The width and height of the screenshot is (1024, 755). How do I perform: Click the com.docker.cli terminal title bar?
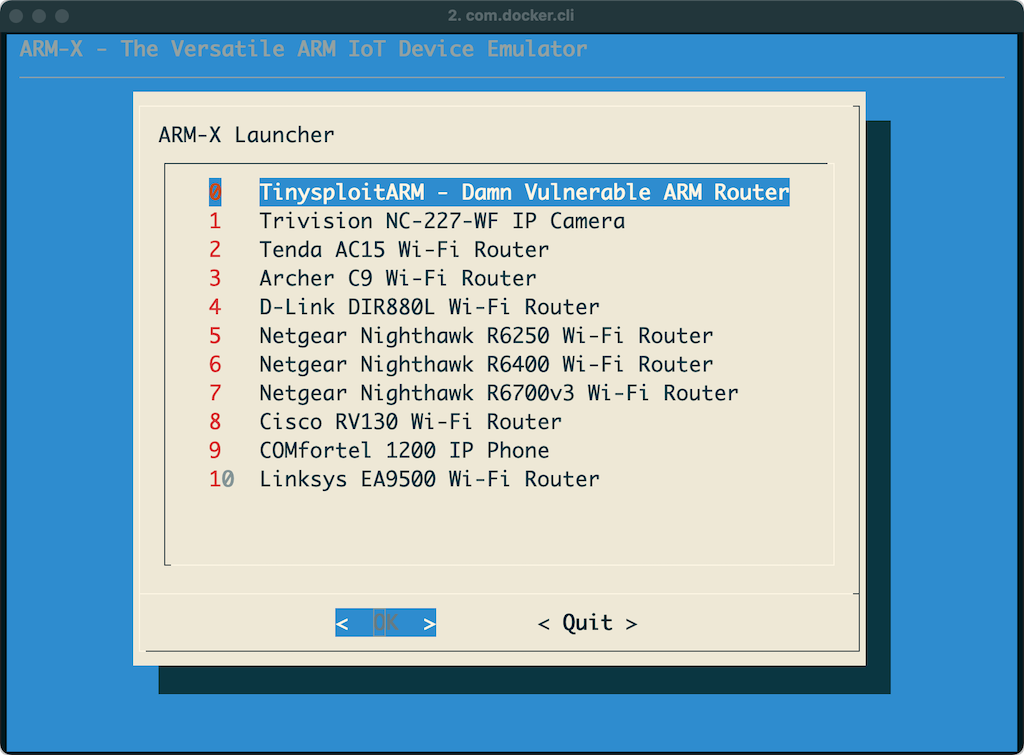[x=511, y=15]
